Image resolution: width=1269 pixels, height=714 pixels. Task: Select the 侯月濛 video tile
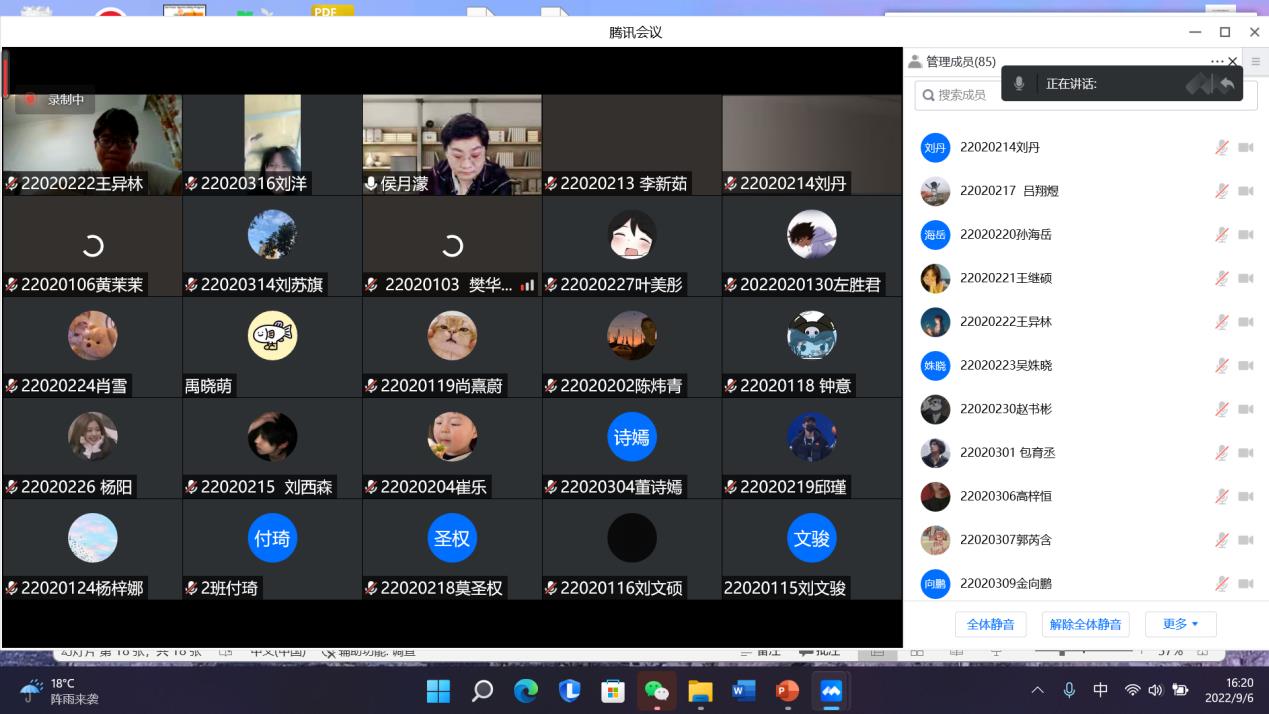point(452,145)
